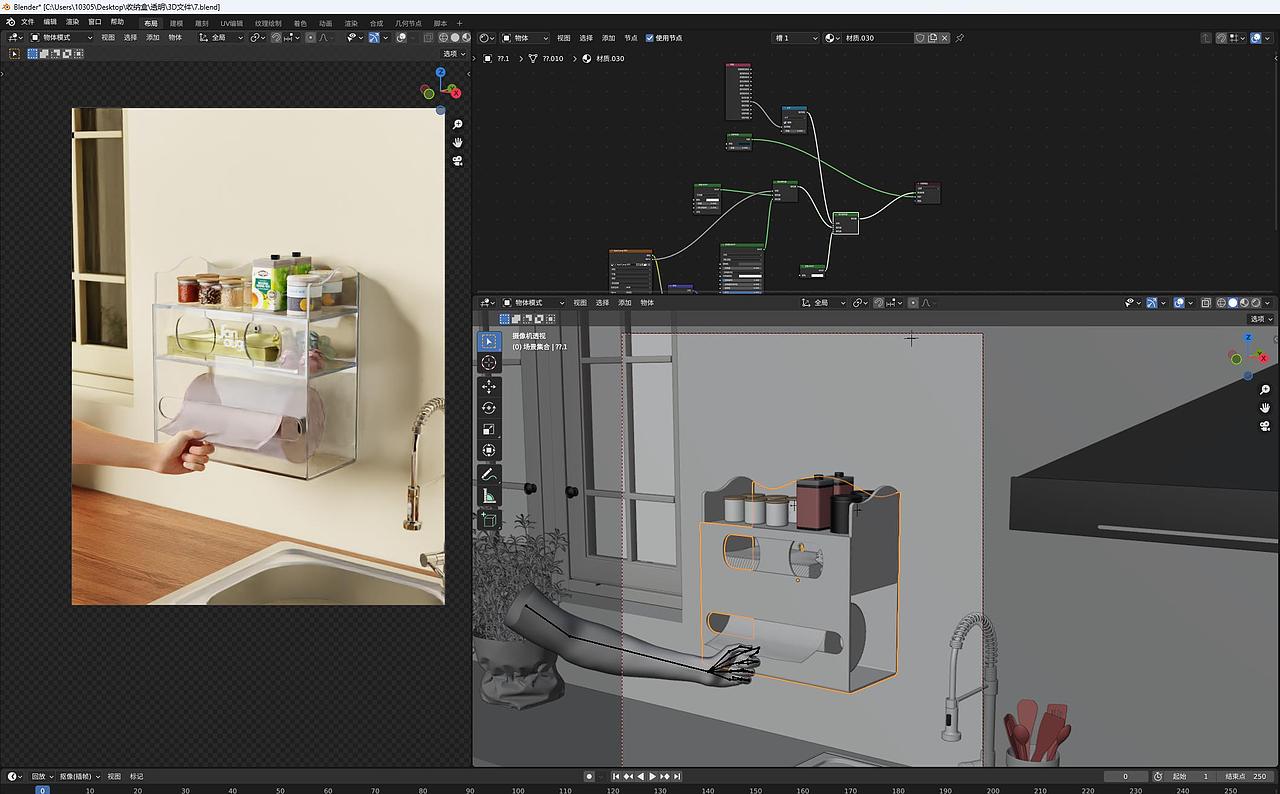1280x794 pixels.
Task: Switch to the 几何节点 workspace tab
Action: [x=408, y=23]
